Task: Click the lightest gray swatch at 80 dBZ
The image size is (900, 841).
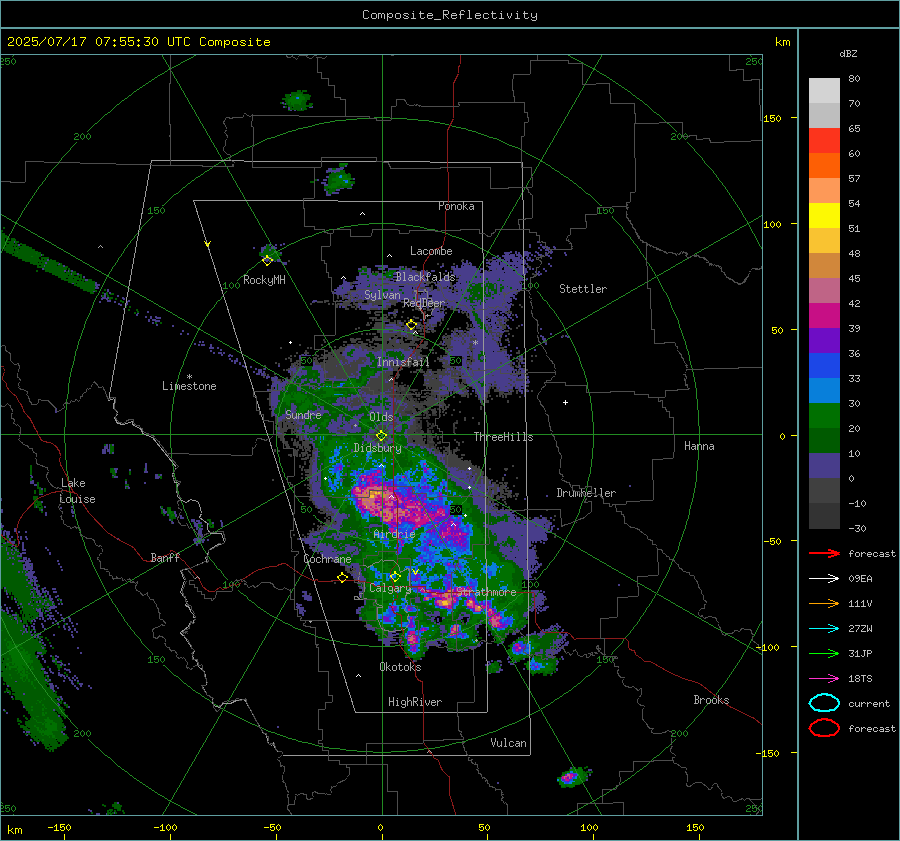Action: 824,91
